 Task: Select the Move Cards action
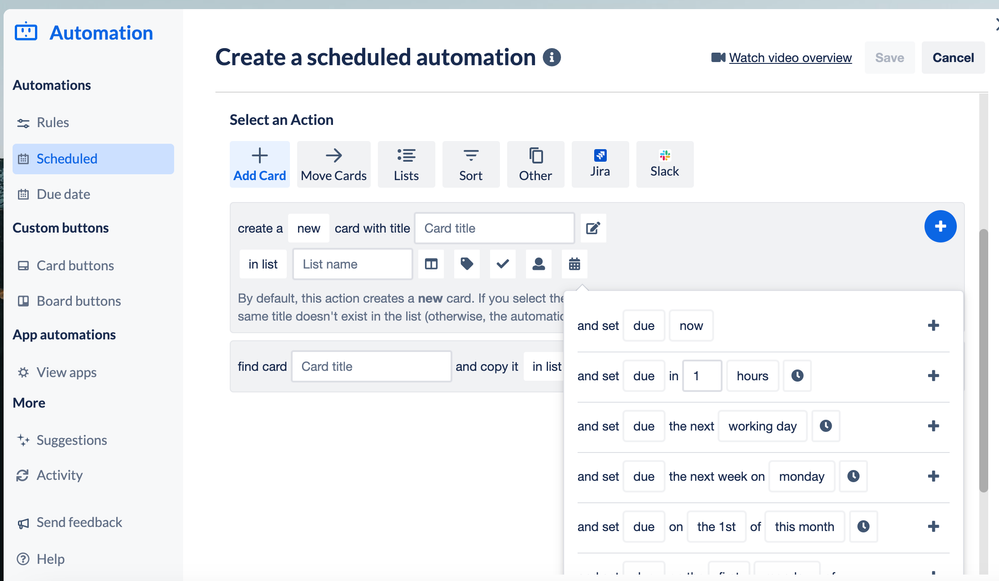tap(334, 164)
